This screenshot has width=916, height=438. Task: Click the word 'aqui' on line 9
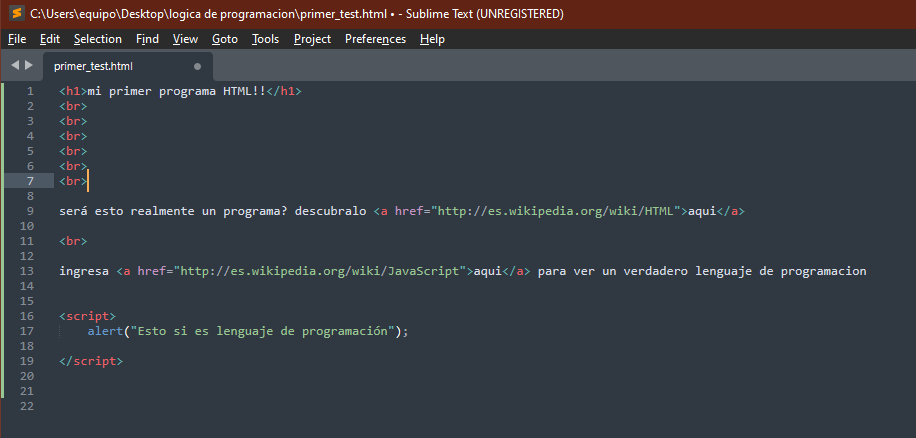702,211
